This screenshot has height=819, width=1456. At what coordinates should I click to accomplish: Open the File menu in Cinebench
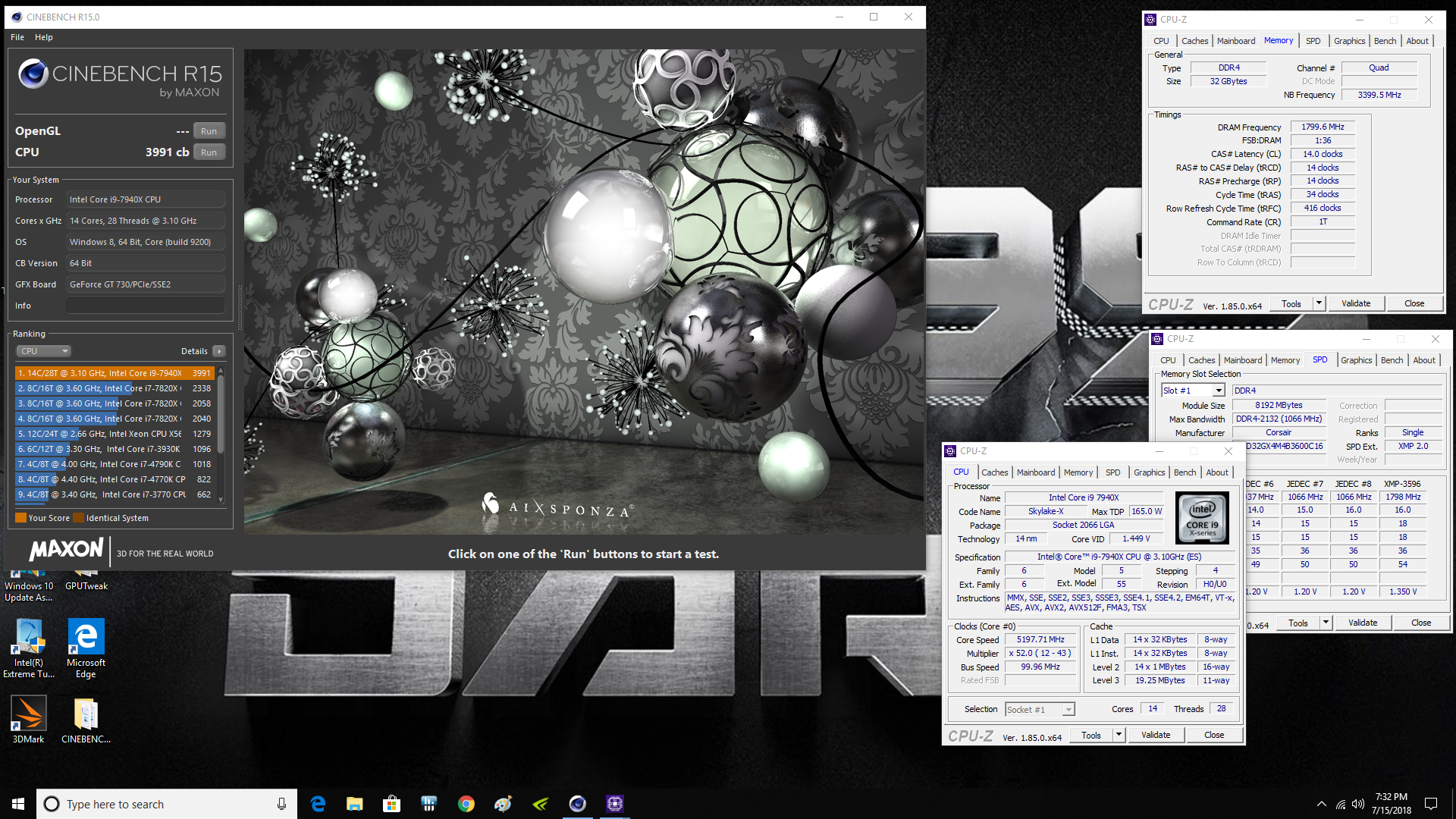pos(17,37)
